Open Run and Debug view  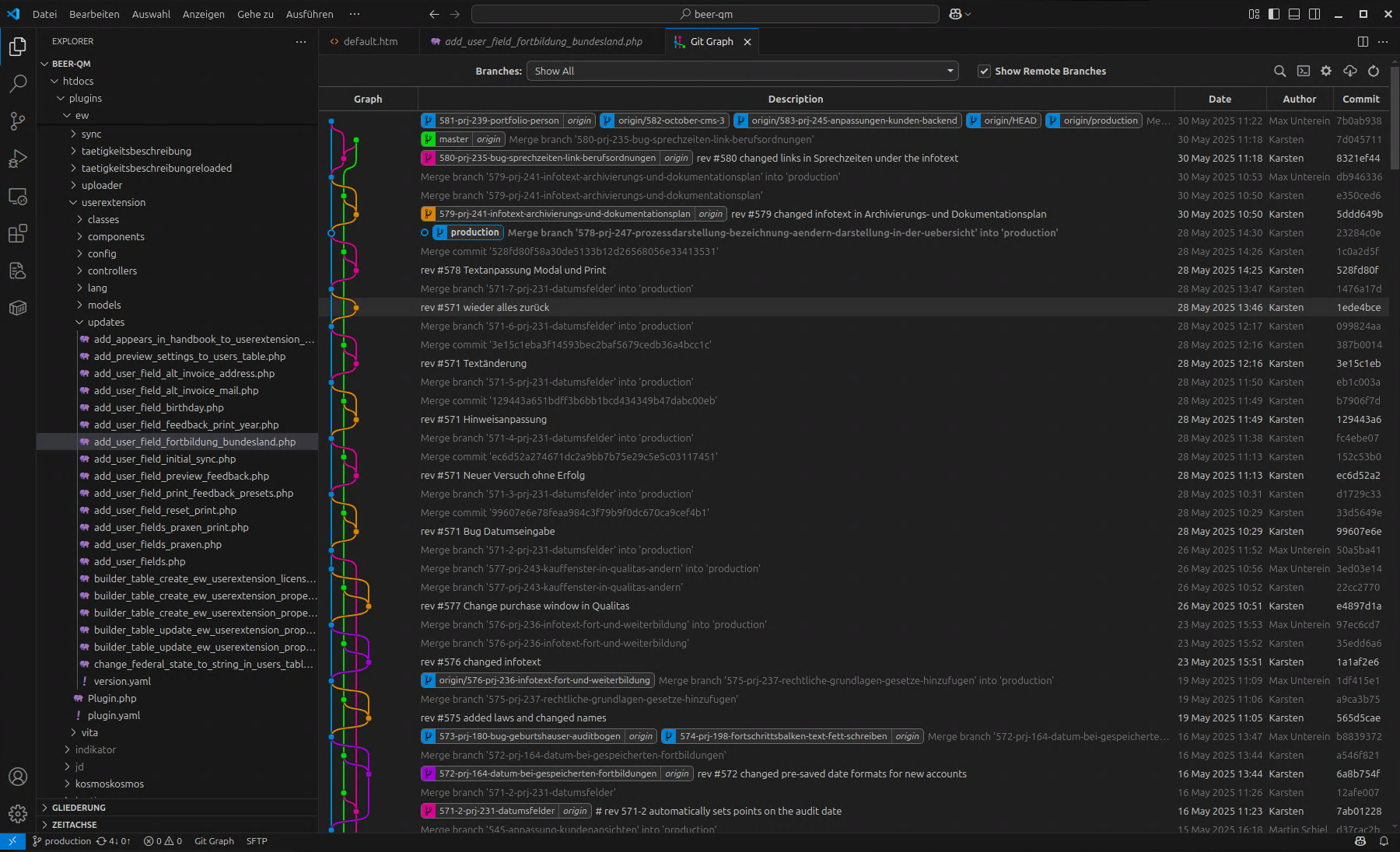[18, 159]
